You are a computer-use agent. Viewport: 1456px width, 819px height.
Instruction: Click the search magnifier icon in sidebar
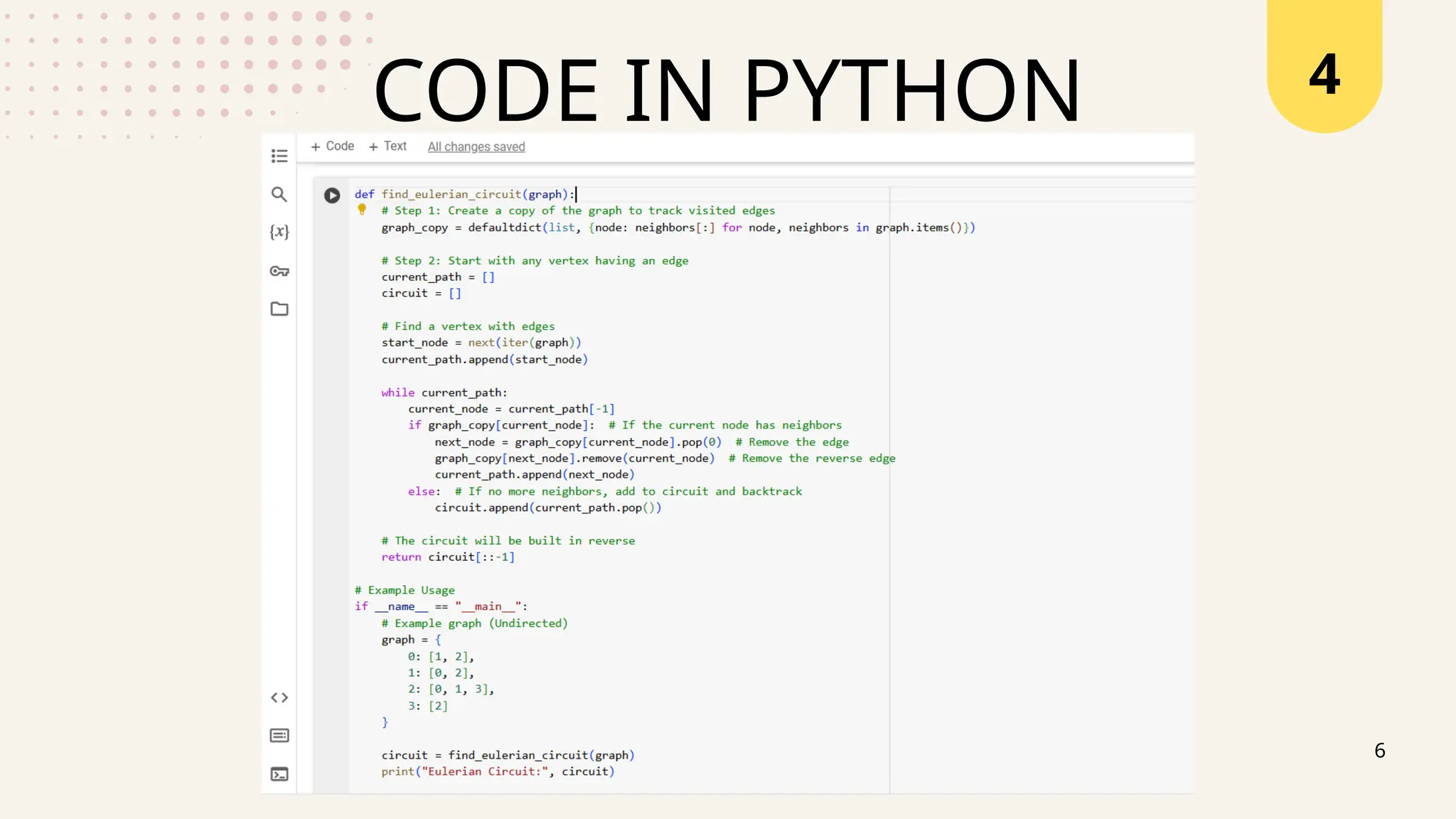pyautogui.click(x=279, y=194)
